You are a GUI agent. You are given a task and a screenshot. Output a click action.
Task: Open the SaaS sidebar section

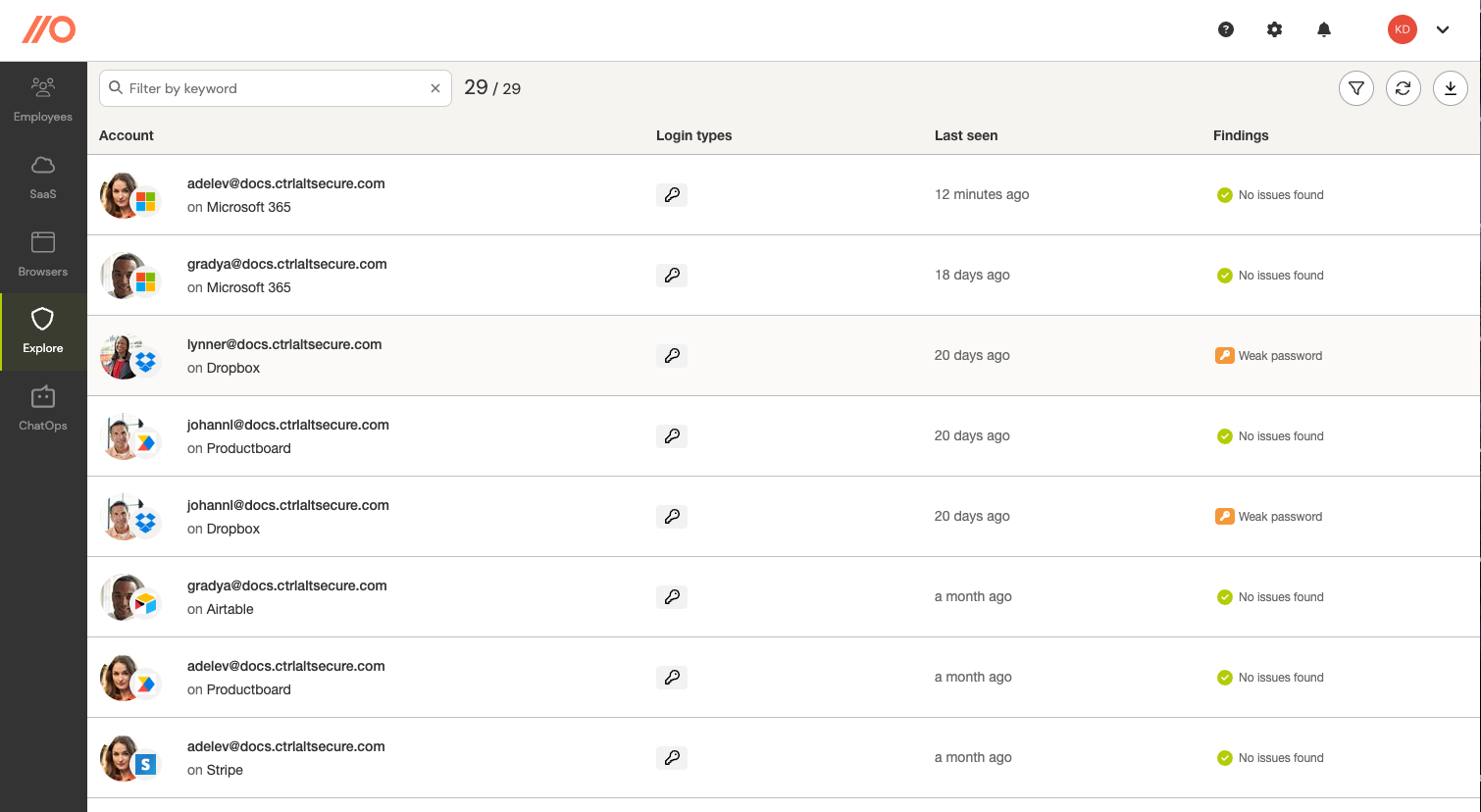click(43, 178)
